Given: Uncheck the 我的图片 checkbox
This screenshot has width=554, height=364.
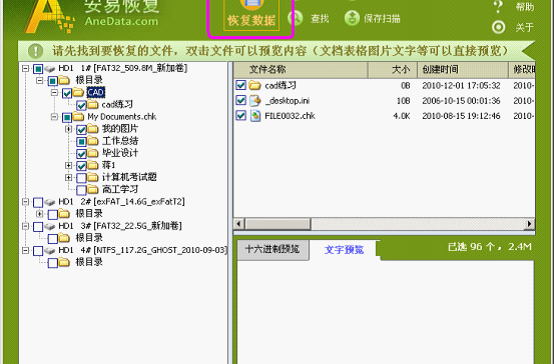Looking at the screenshot, I should click(x=81, y=129).
